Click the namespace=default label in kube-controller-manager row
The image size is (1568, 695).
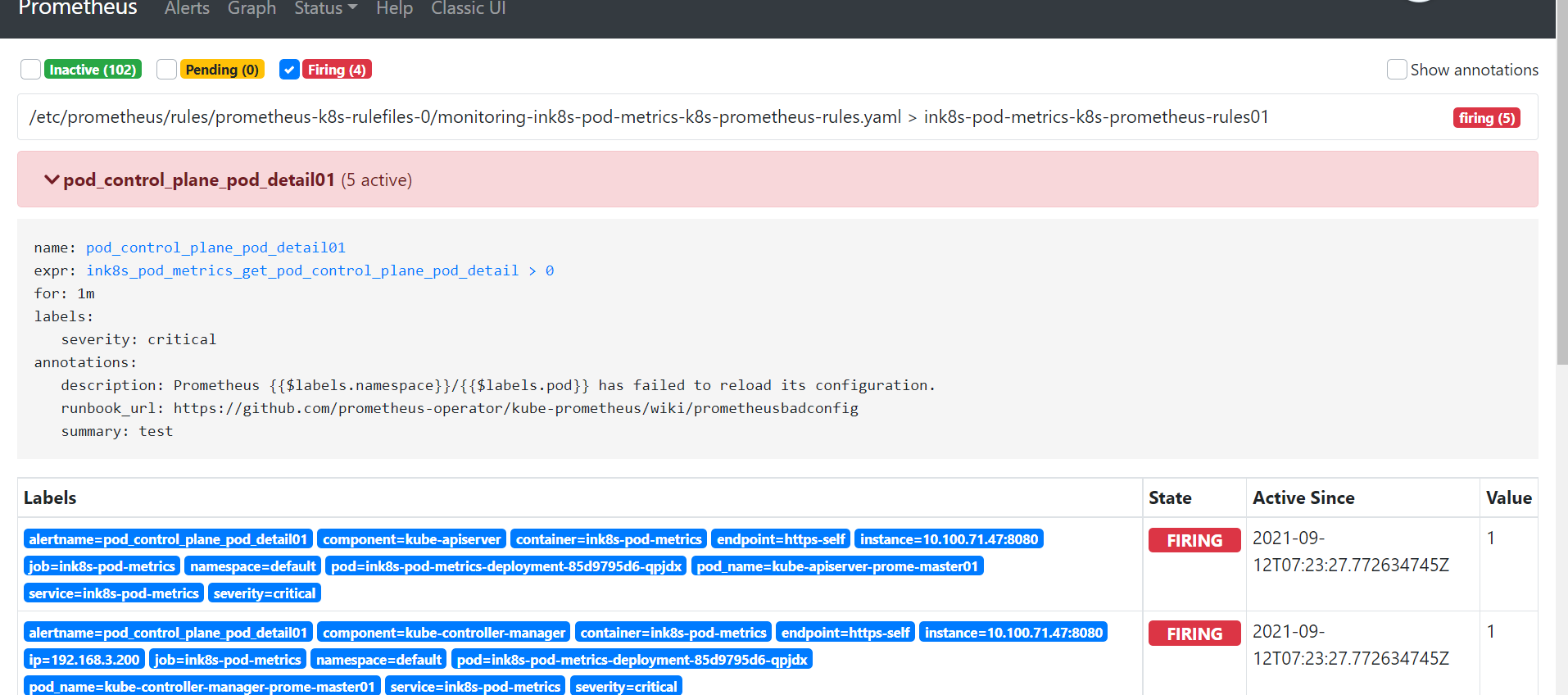tap(378, 660)
